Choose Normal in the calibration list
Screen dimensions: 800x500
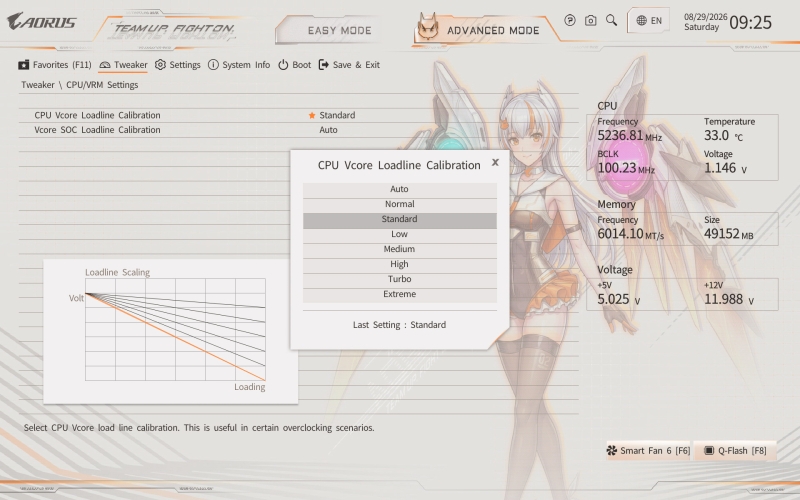tap(399, 204)
